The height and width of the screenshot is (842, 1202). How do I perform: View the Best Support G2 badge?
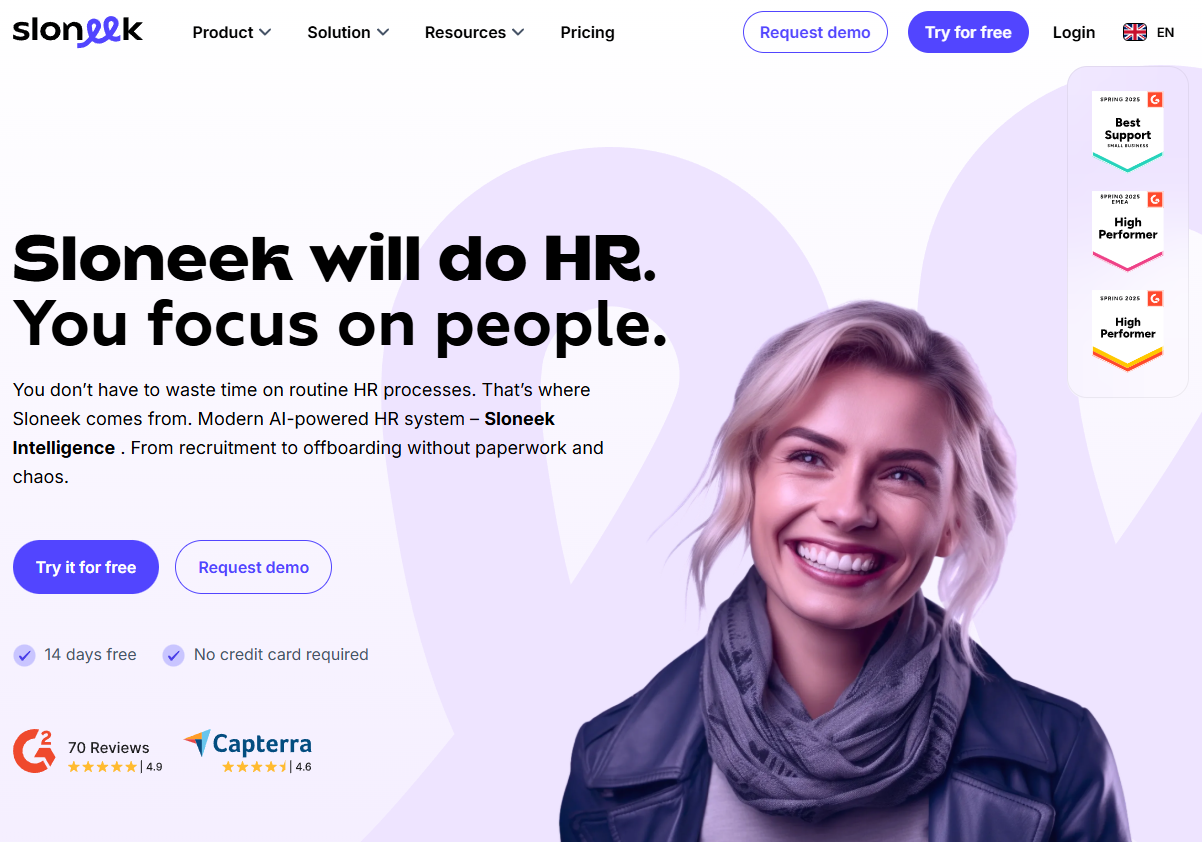click(x=1127, y=131)
